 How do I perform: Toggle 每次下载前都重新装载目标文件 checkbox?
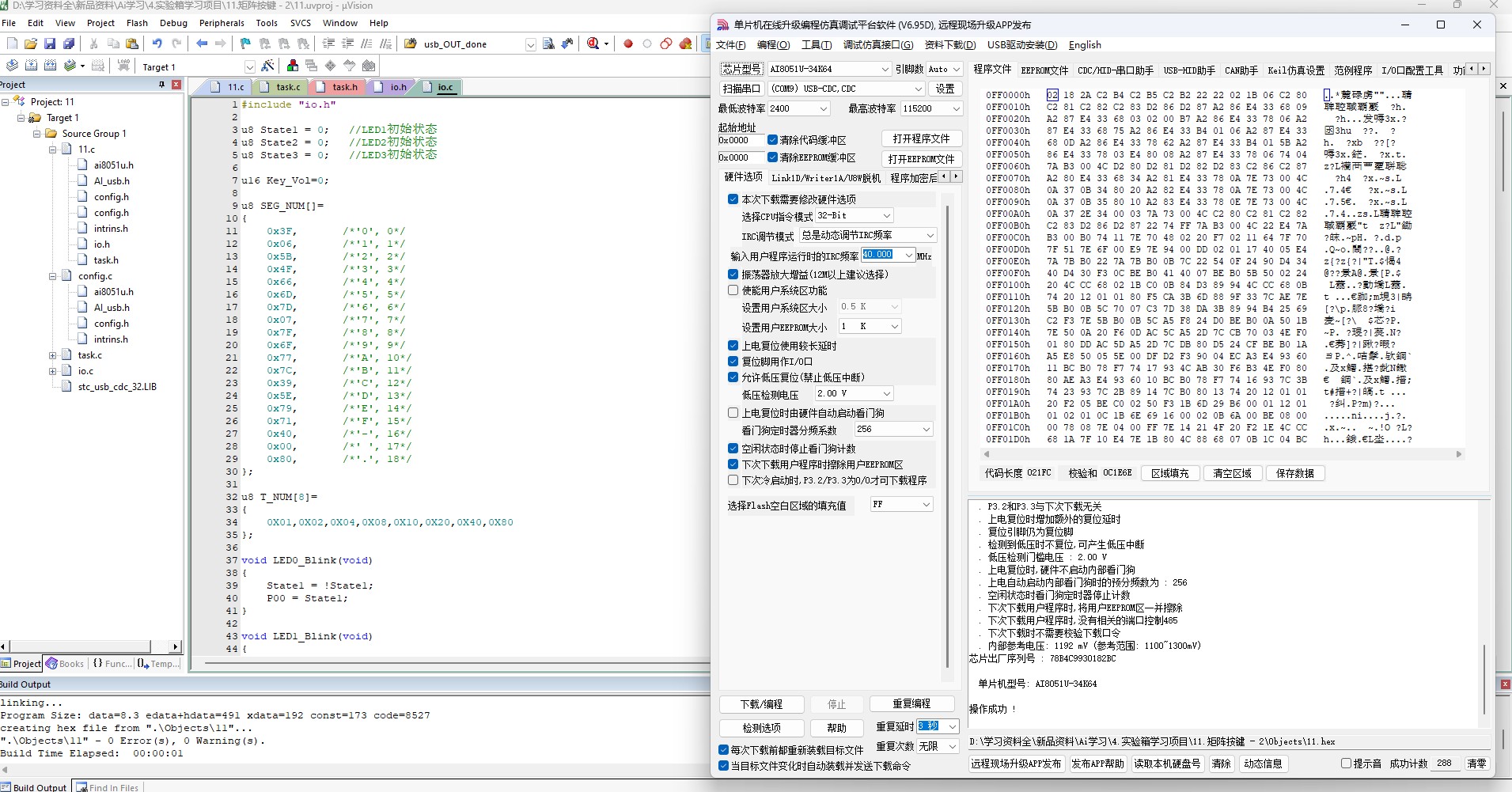point(723,749)
